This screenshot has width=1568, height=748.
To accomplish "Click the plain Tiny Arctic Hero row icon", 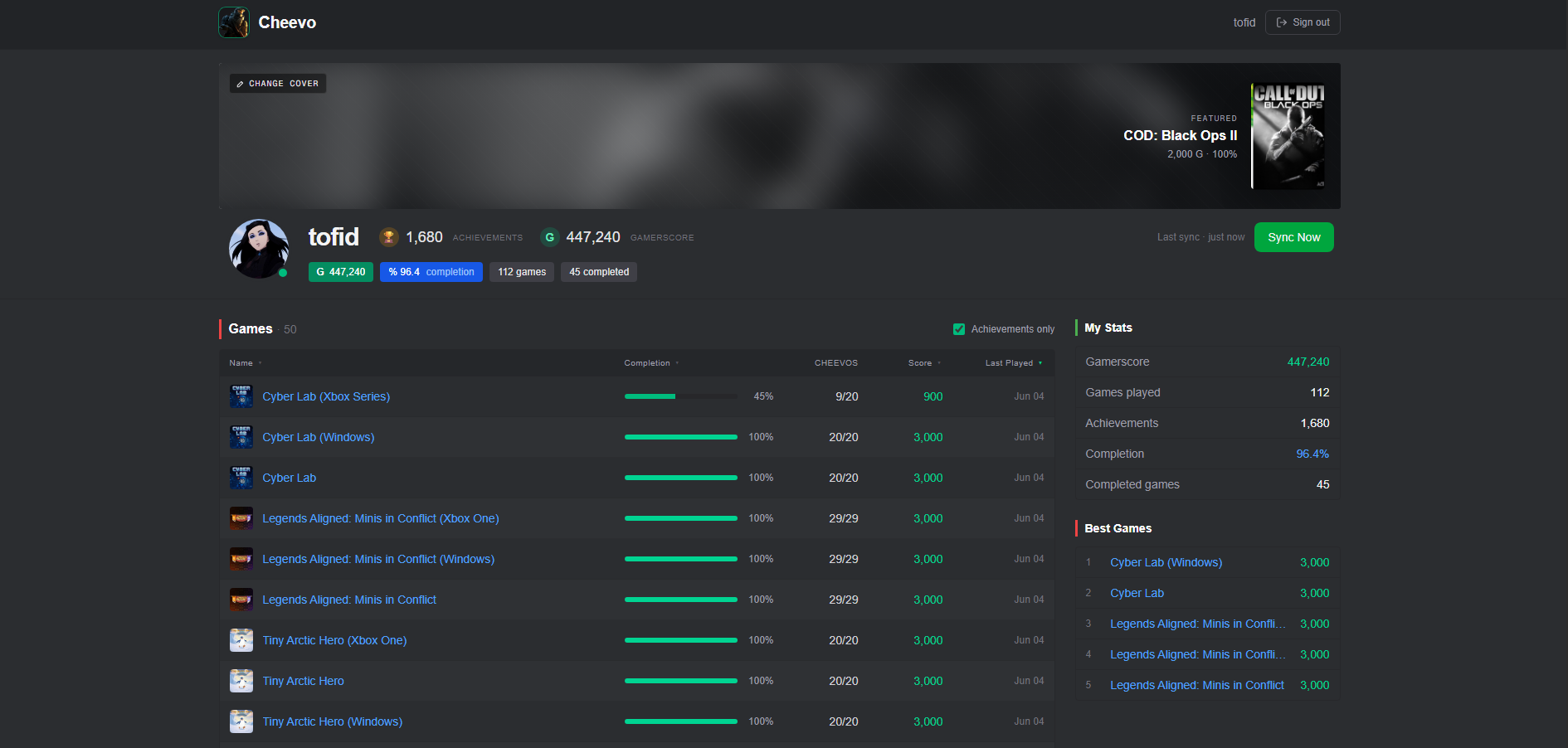I will [x=241, y=681].
